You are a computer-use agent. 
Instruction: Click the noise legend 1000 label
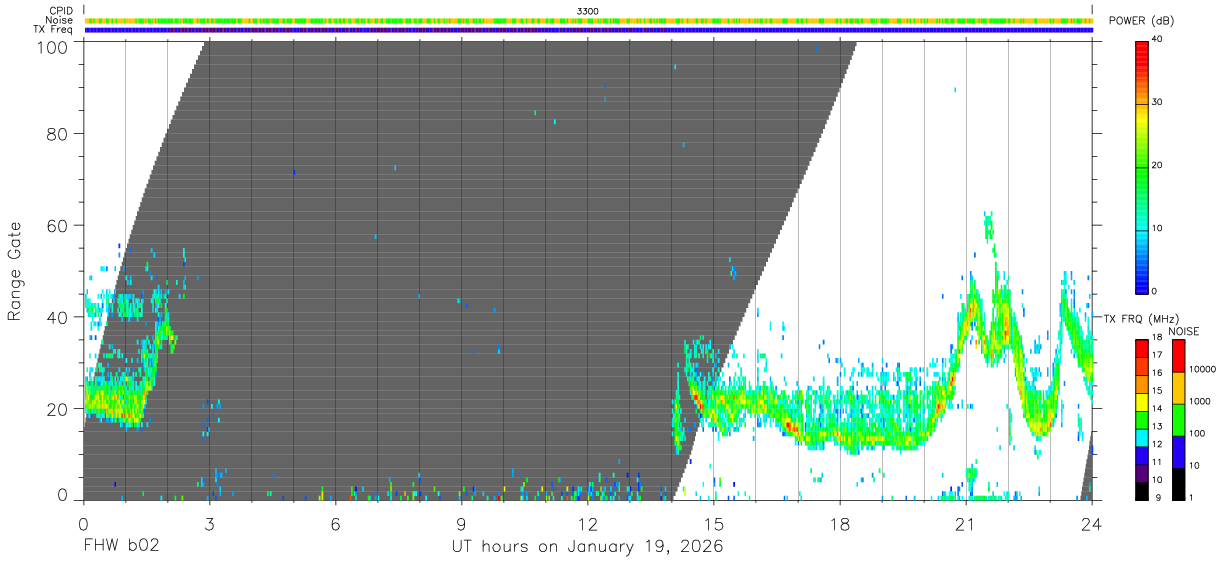(1198, 401)
